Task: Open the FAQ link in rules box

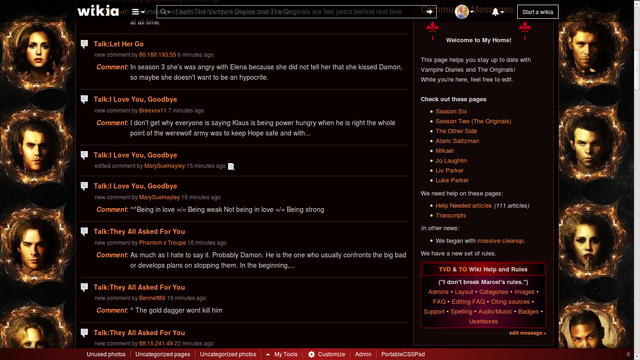Action: click(439, 302)
